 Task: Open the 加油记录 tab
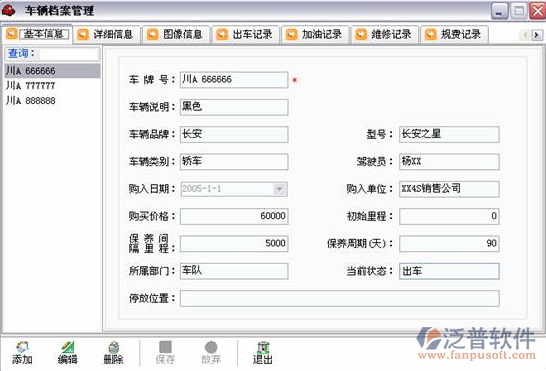pos(315,34)
